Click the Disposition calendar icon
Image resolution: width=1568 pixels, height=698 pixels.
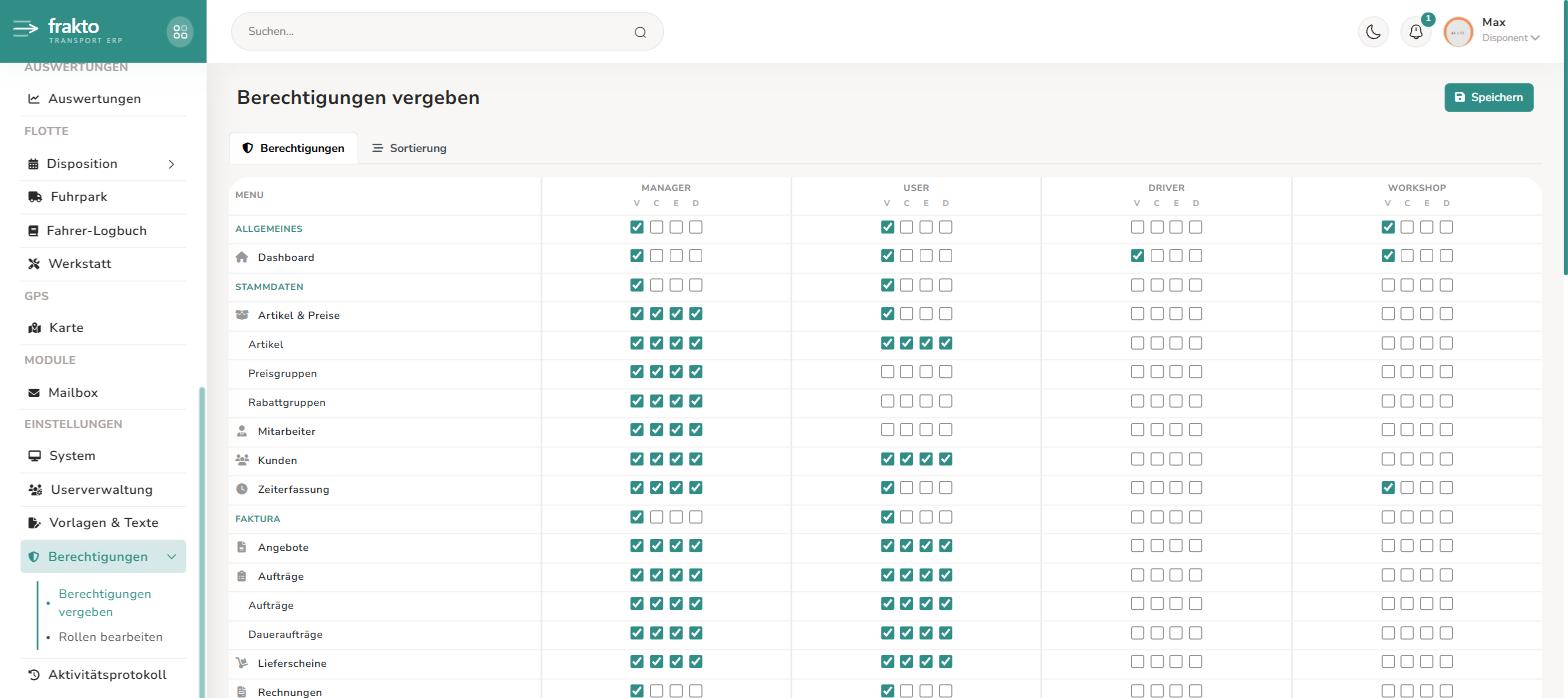pyautogui.click(x=34, y=164)
